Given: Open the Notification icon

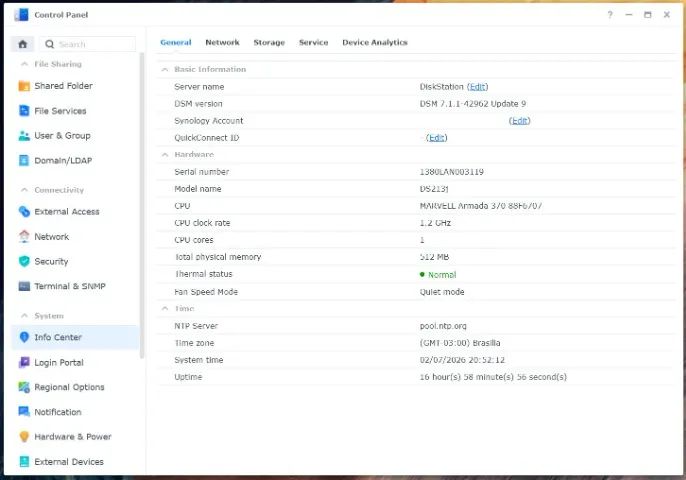Looking at the screenshot, I should pyautogui.click(x=24, y=412).
